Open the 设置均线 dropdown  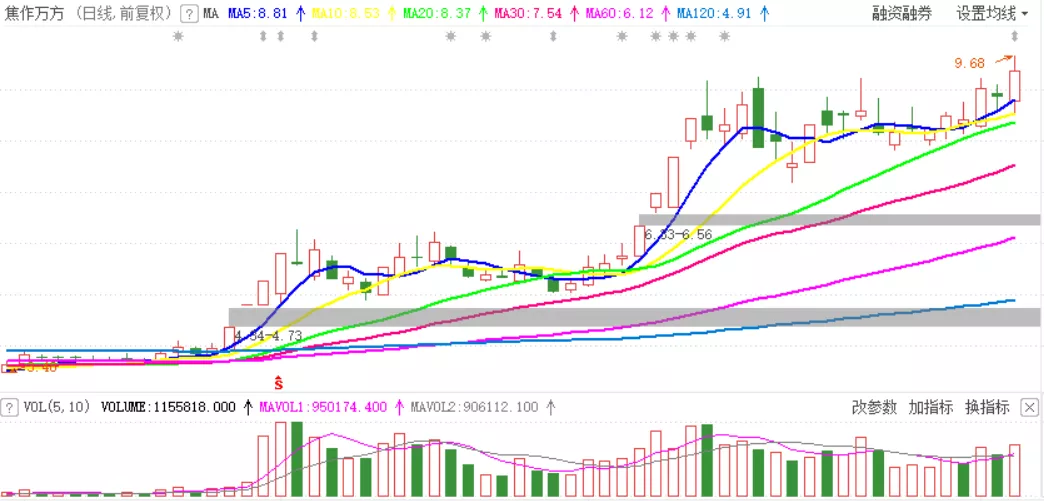pyautogui.click(x=992, y=13)
